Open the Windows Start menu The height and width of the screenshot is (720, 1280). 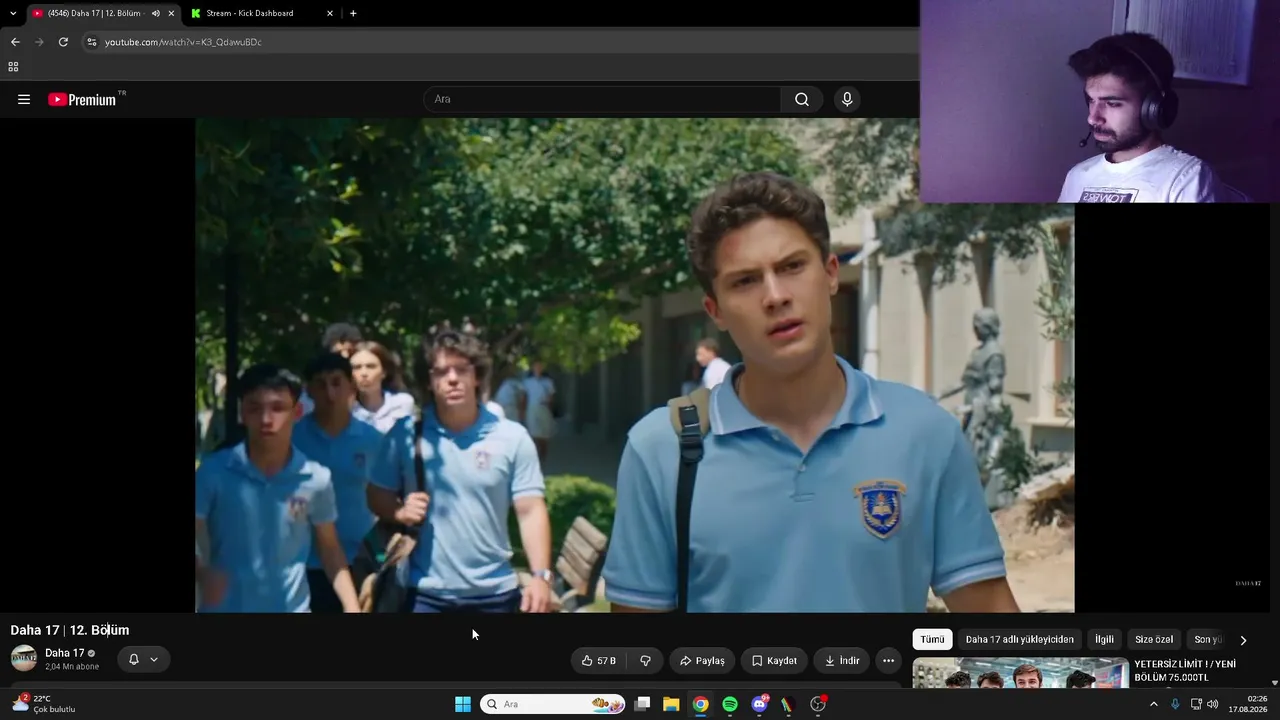(463, 704)
